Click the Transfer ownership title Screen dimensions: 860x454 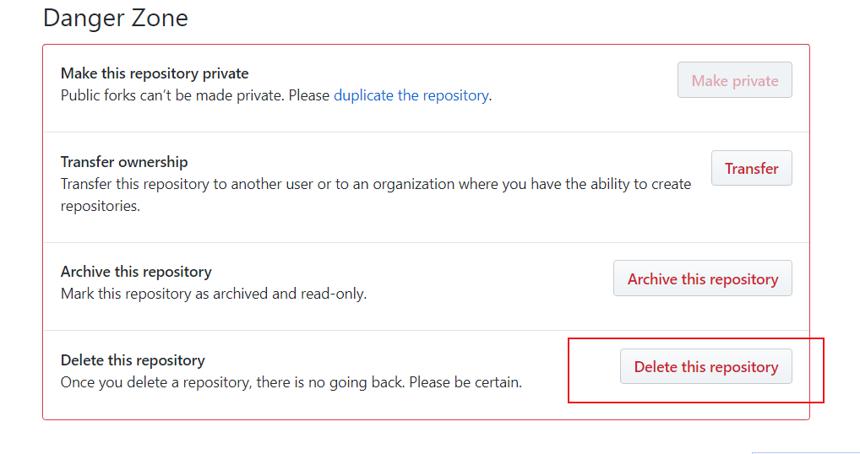[x=124, y=162]
